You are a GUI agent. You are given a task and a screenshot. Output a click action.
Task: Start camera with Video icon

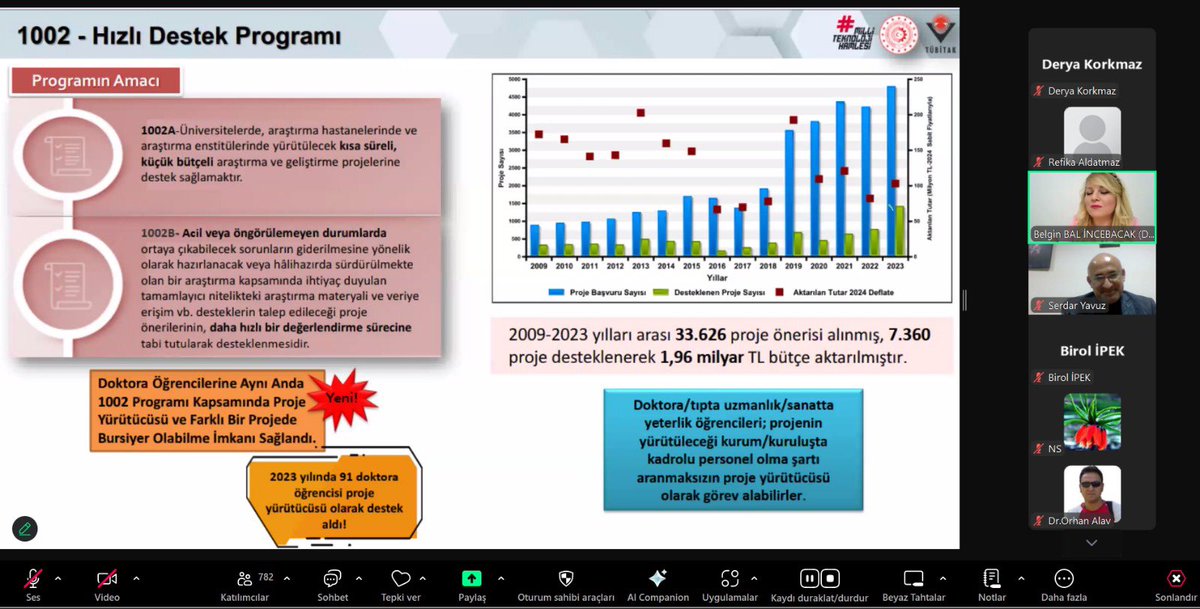click(x=106, y=579)
